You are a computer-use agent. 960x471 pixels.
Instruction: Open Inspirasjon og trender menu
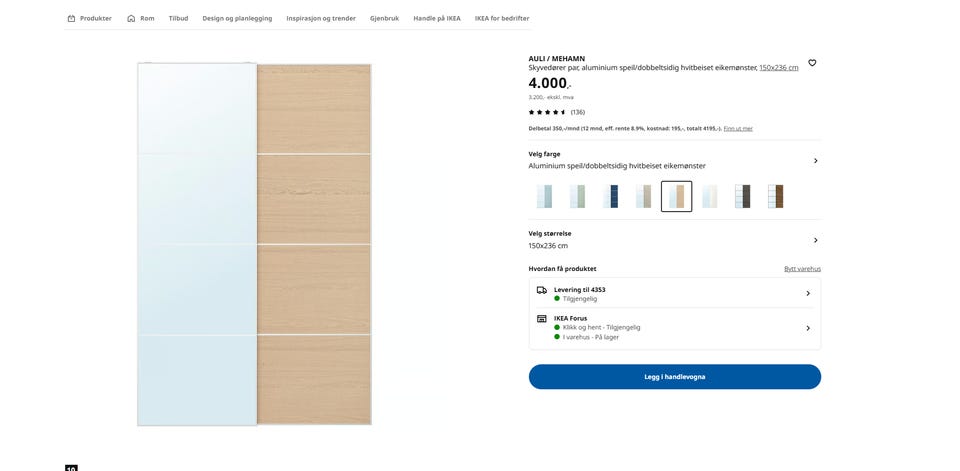(x=321, y=18)
